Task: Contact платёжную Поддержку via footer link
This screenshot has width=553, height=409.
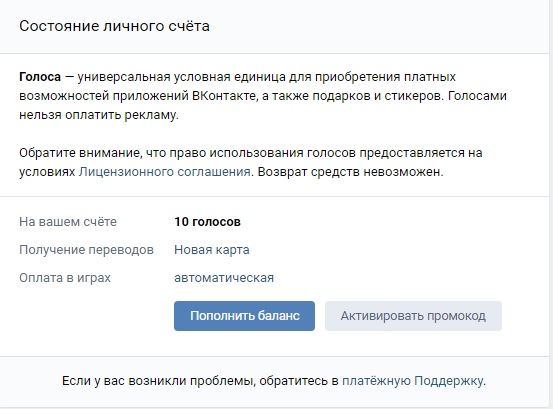Action: click(x=413, y=381)
